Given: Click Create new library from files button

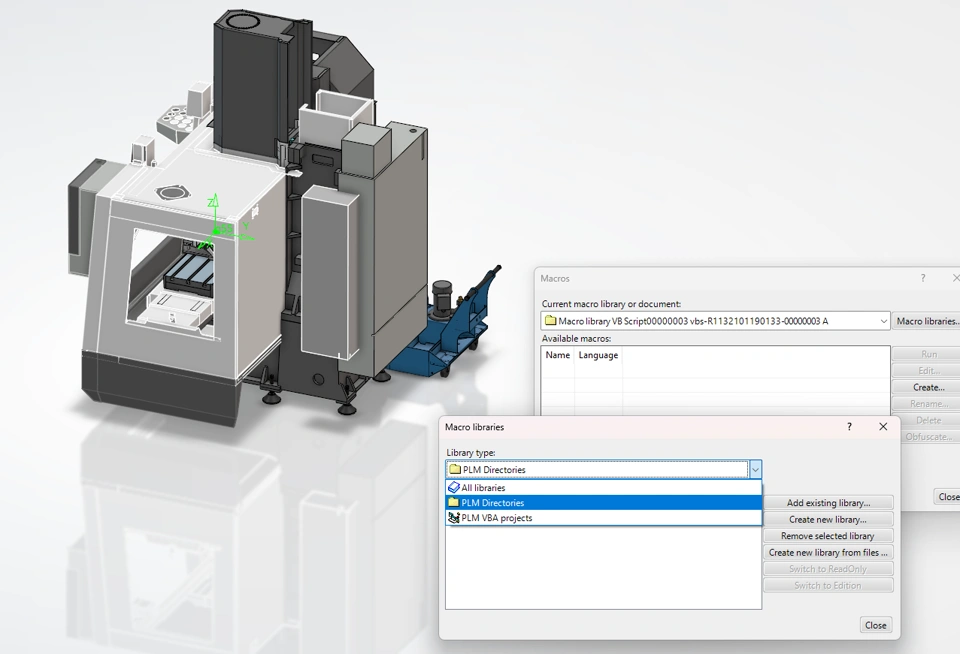Looking at the screenshot, I should [828, 552].
